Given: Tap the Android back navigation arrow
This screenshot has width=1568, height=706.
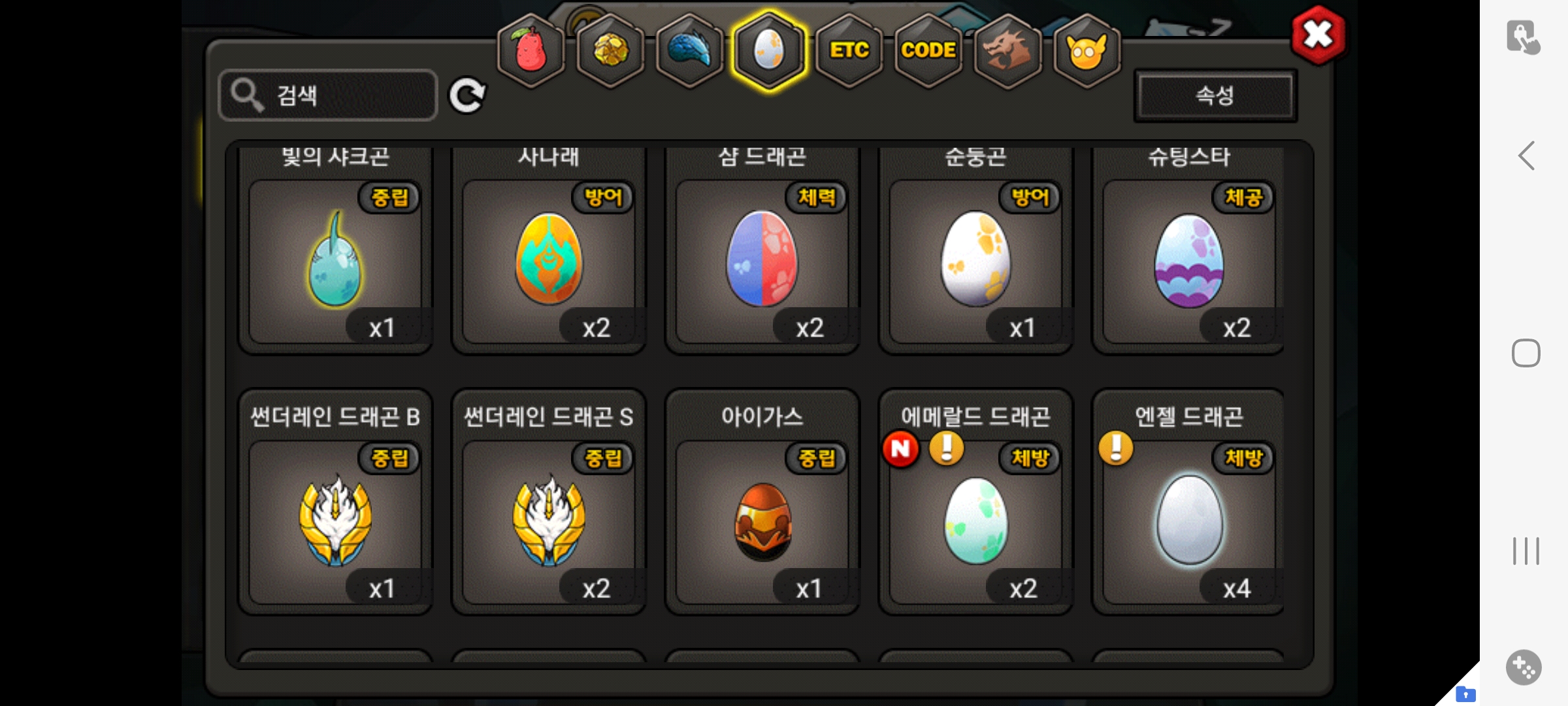Looking at the screenshot, I should (1526, 156).
